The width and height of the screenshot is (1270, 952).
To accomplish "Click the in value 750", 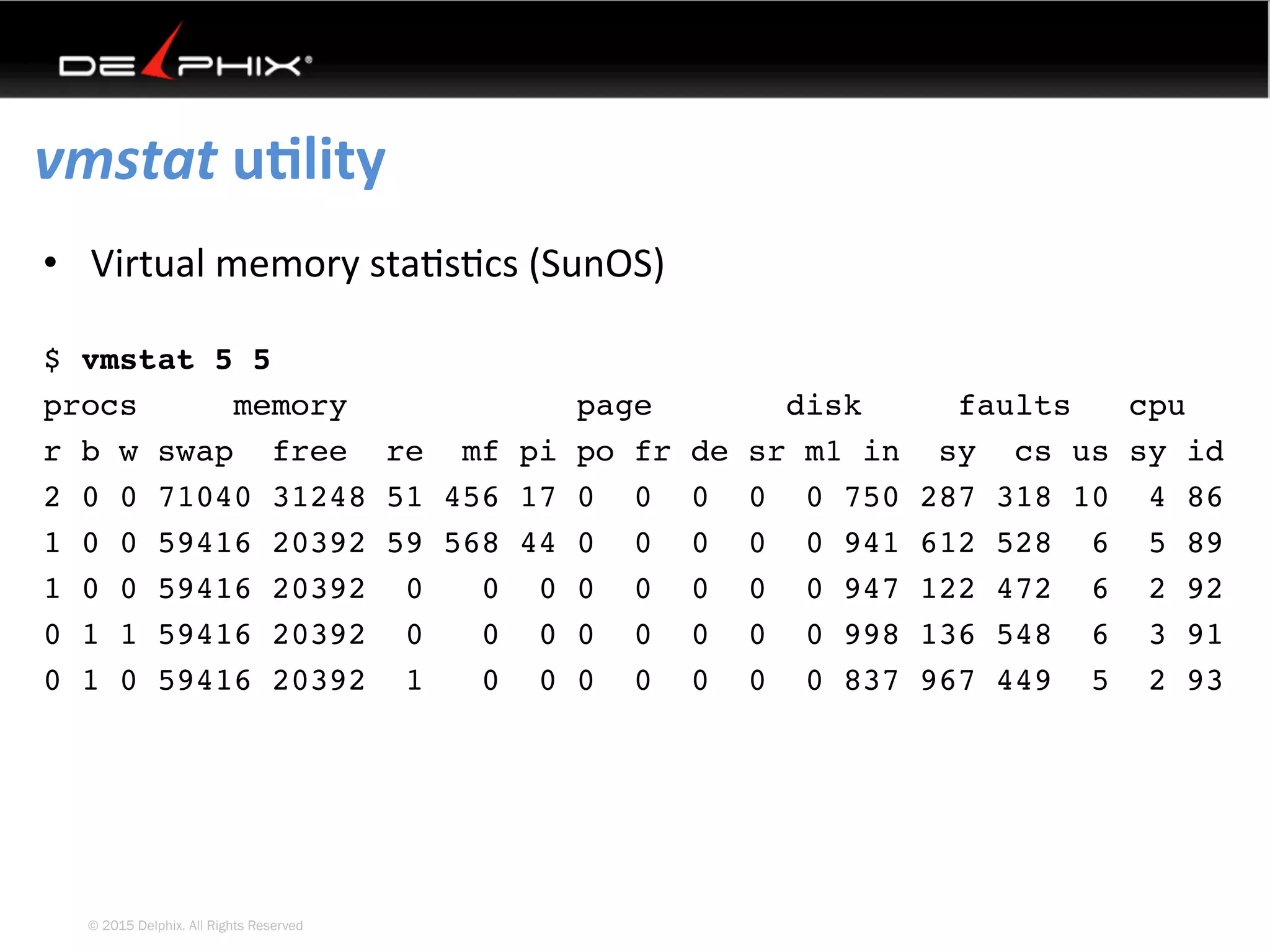I will click(871, 497).
